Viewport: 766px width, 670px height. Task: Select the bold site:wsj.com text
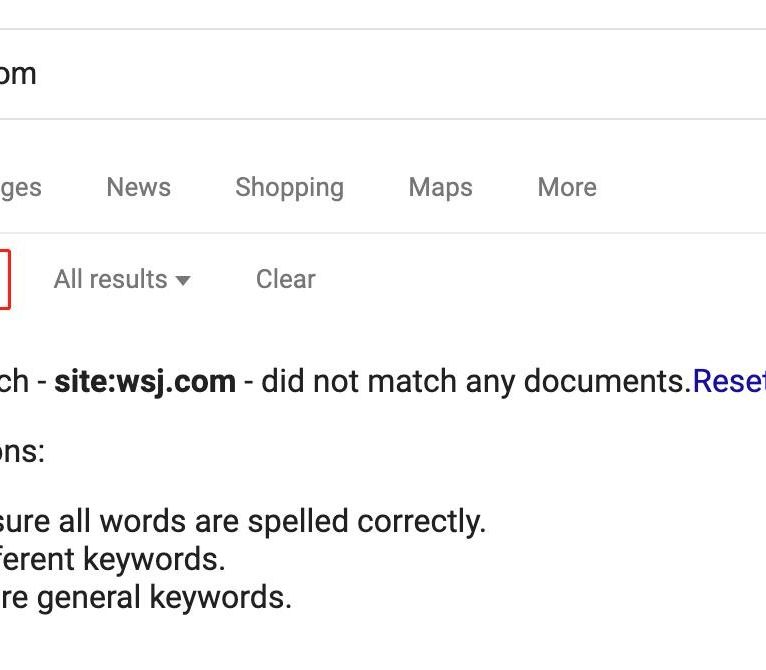(145, 381)
